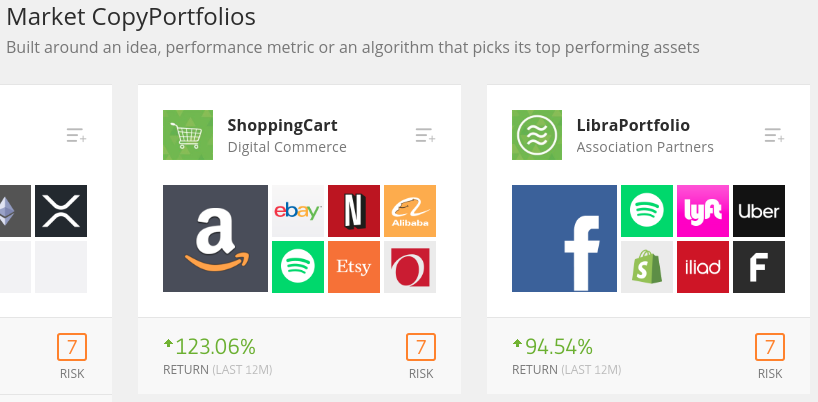Select the Lyft logo tile
The image size is (818, 402).
(703, 211)
